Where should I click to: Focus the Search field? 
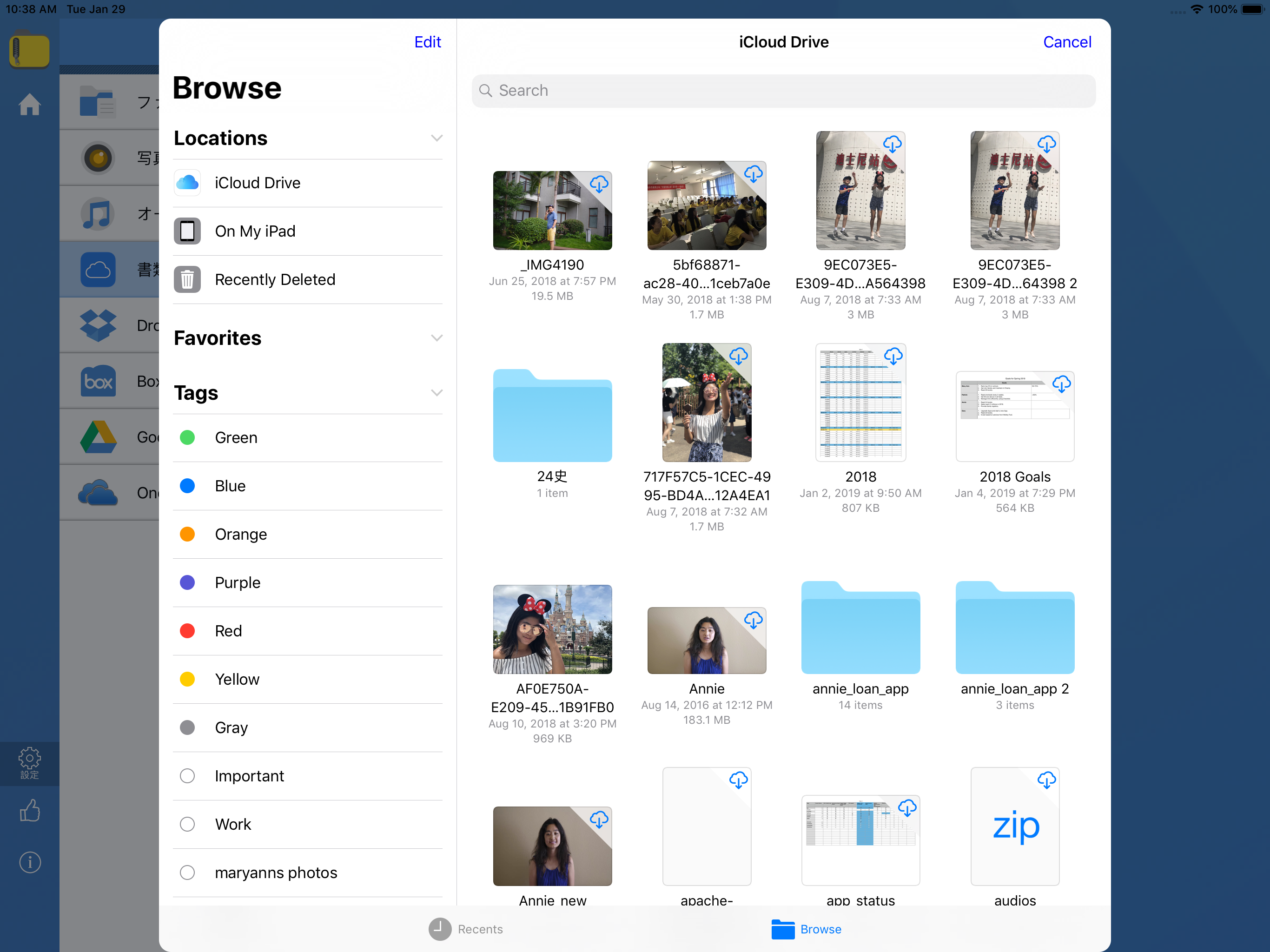[x=783, y=91]
